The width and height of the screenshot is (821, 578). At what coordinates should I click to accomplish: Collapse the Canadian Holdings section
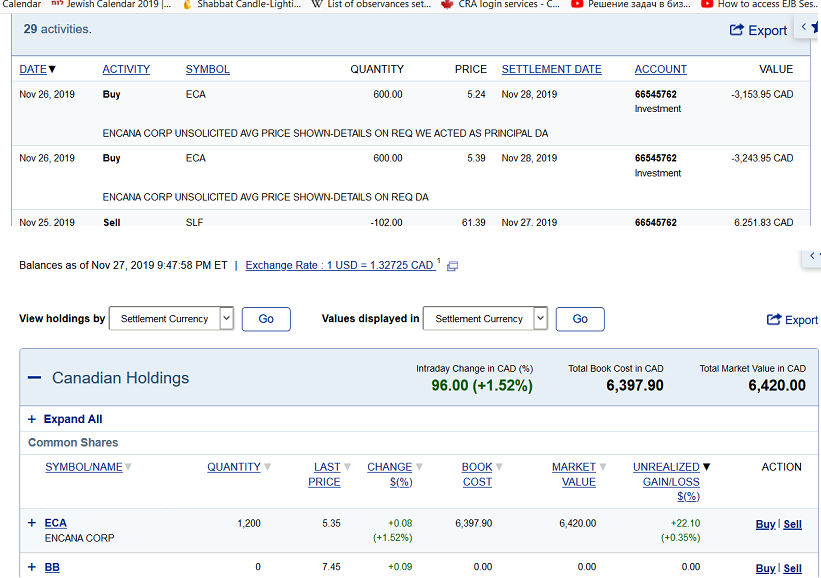[x=34, y=378]
